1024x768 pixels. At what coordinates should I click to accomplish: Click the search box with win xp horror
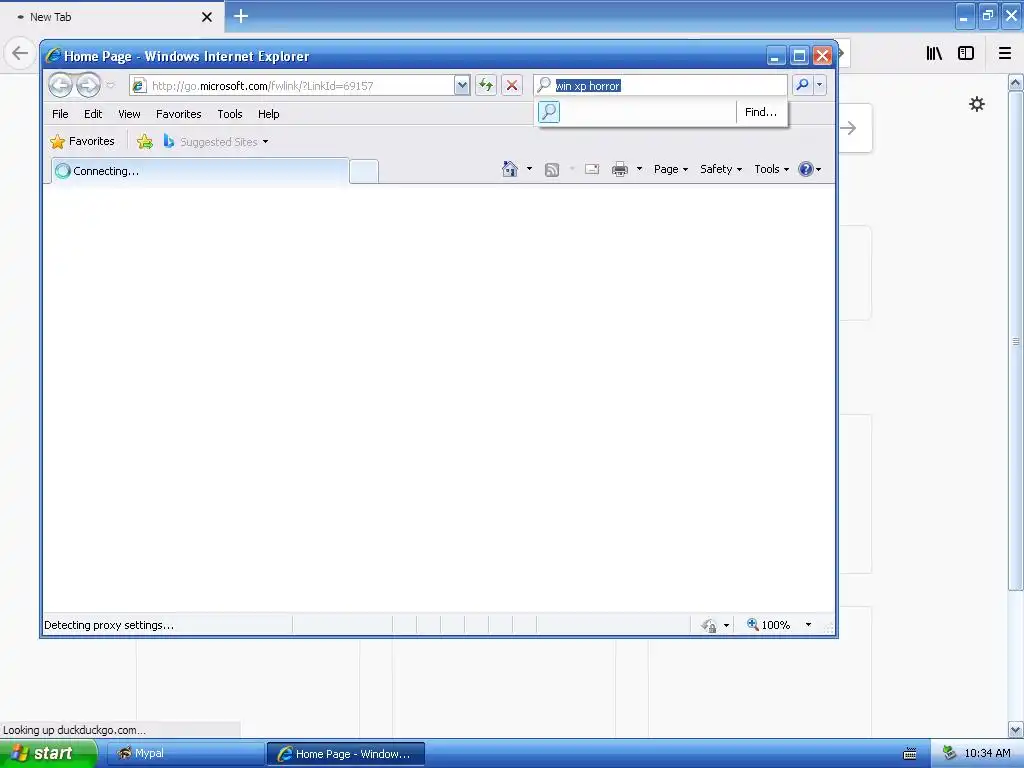point(661,86)
